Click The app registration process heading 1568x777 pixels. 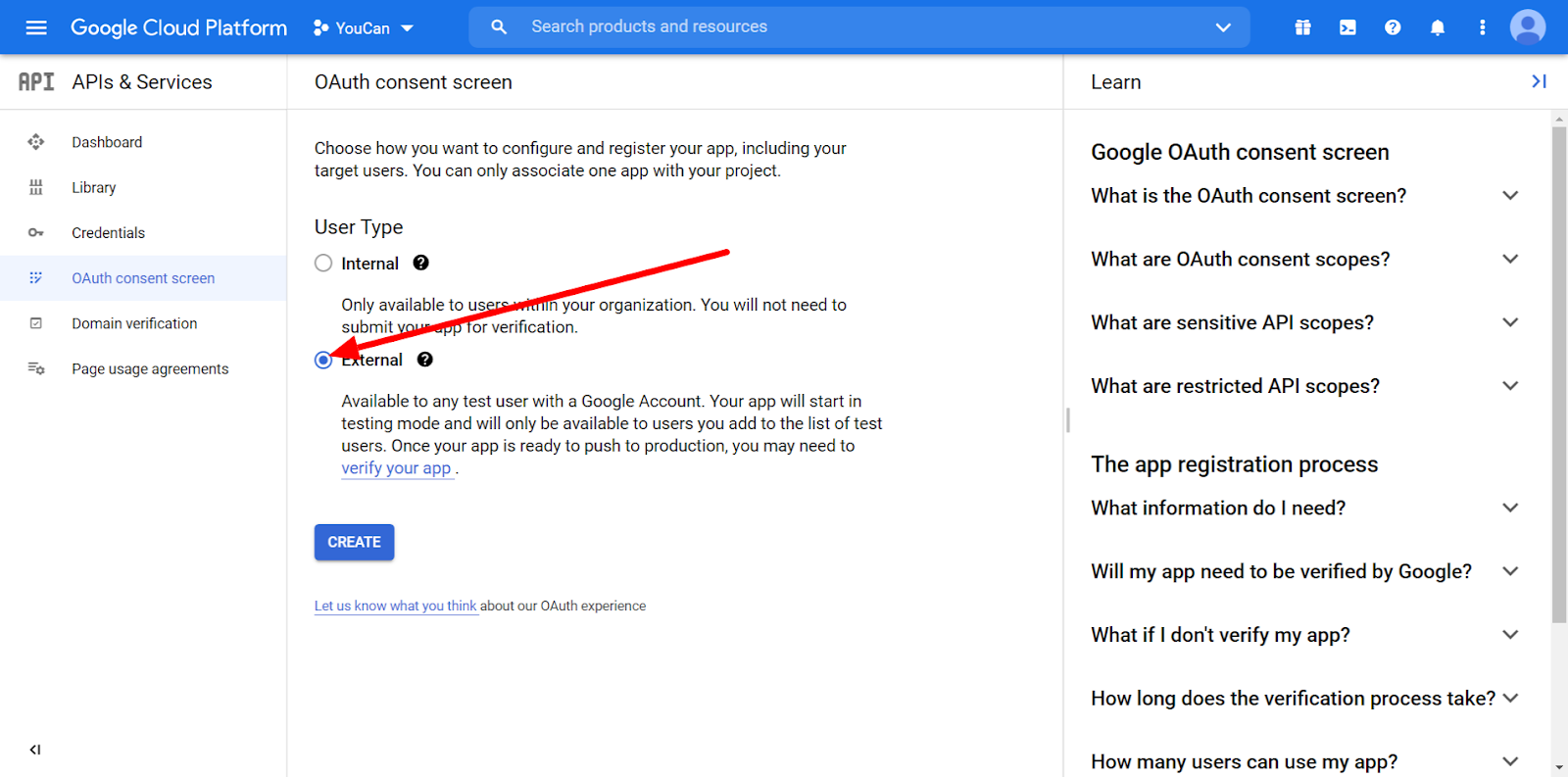coord(1234,464)
